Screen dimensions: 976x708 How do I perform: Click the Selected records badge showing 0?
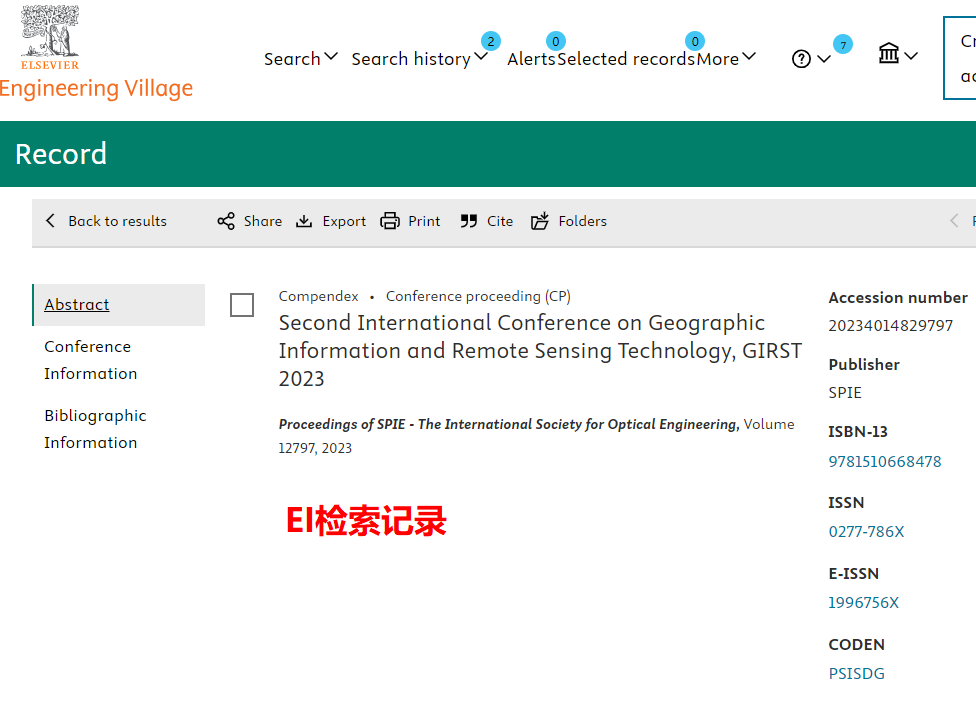pos(695,41)
